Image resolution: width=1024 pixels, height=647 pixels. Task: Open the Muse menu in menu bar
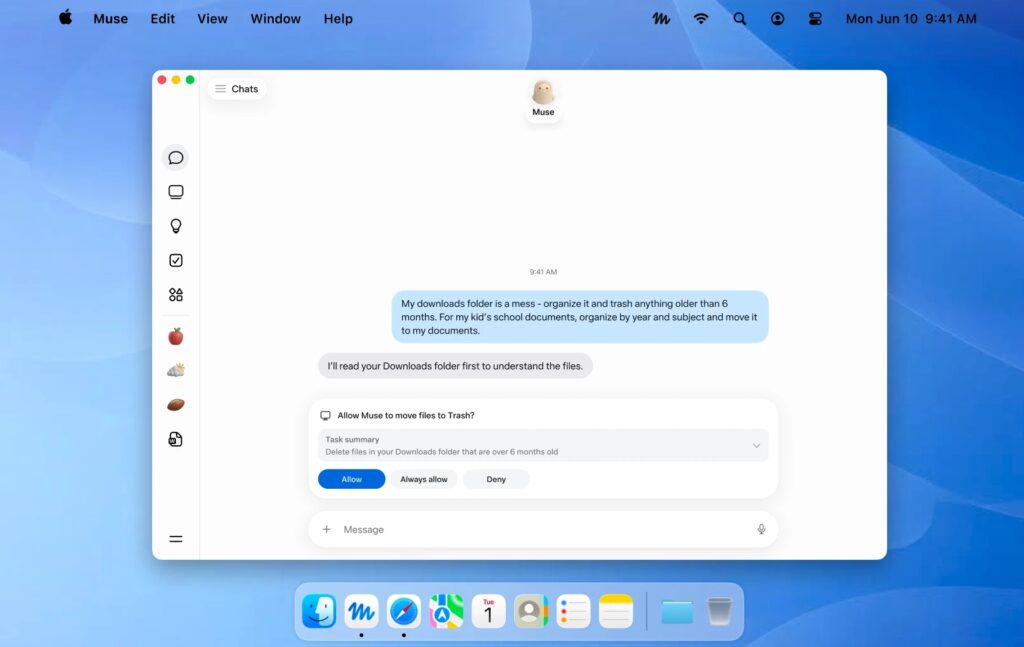pyautogui.click(x=110, y=19)
